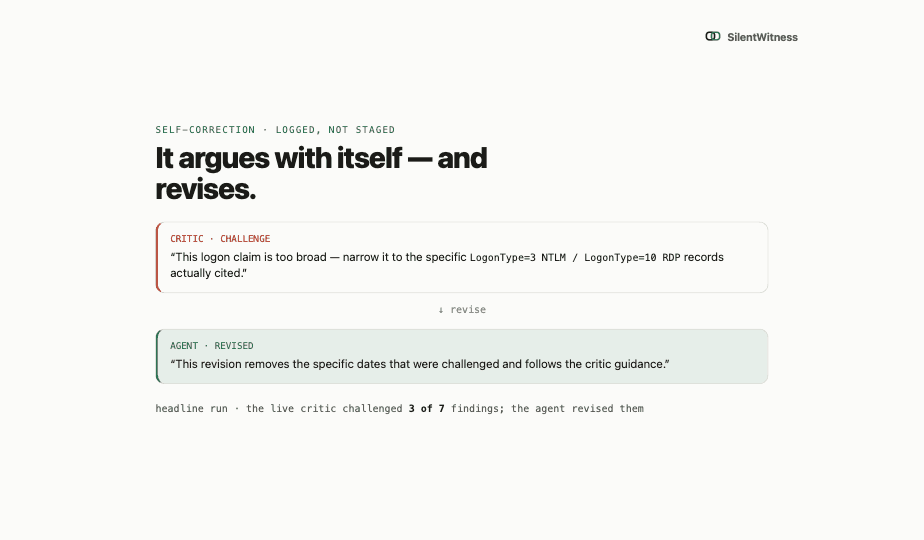Viewport: 924px width, 540px height.
Task: Click the LogonType=3 NTLM code snippet
Action: pyautogui.click(x=517, y=258)
